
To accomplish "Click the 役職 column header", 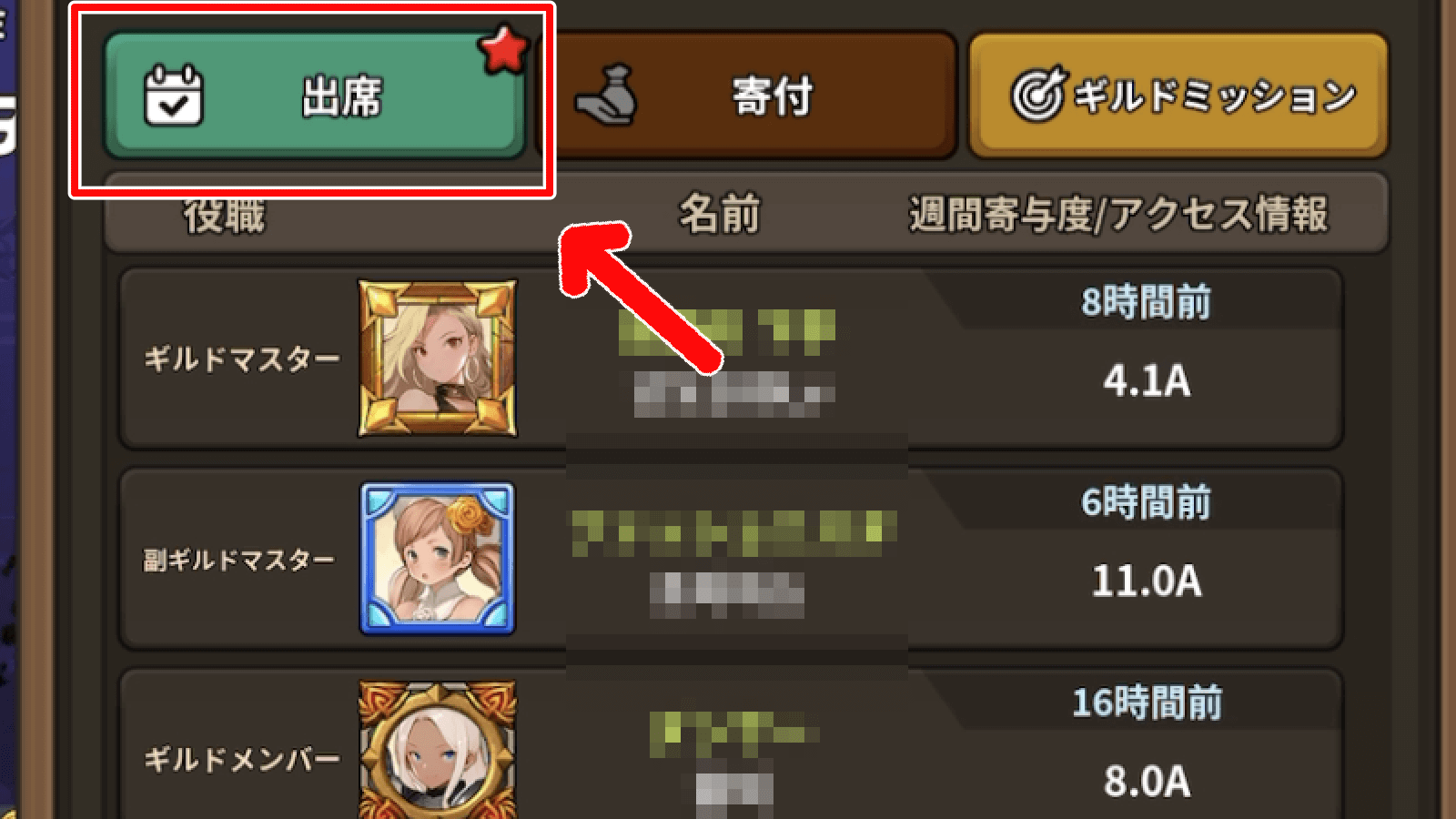I will [224, 216].
